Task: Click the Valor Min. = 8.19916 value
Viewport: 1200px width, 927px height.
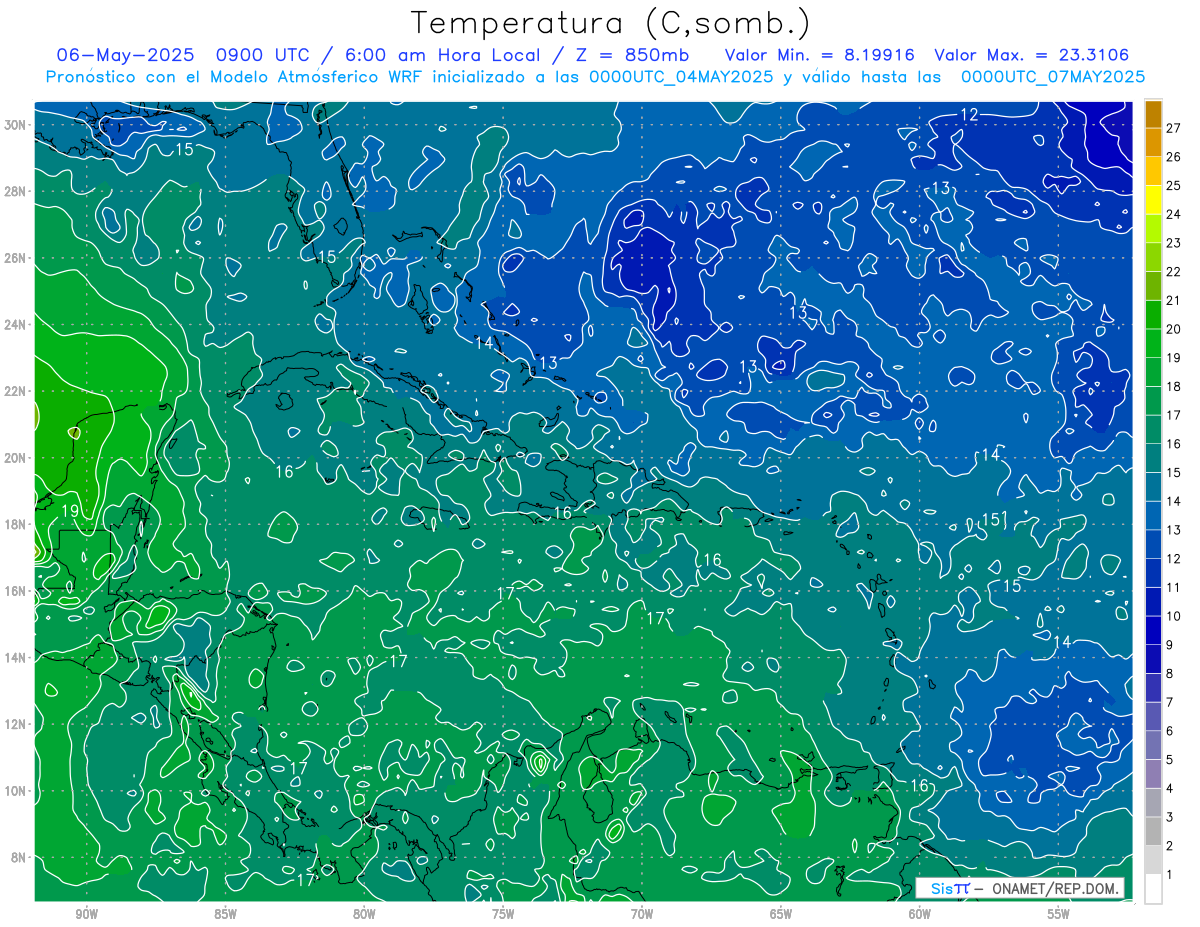Action: click(819, 54)
